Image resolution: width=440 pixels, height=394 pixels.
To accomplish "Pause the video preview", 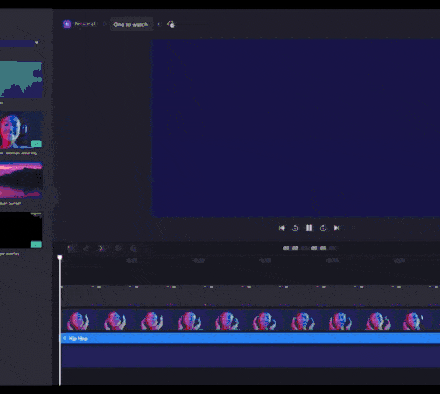I will tap(309, 228).
